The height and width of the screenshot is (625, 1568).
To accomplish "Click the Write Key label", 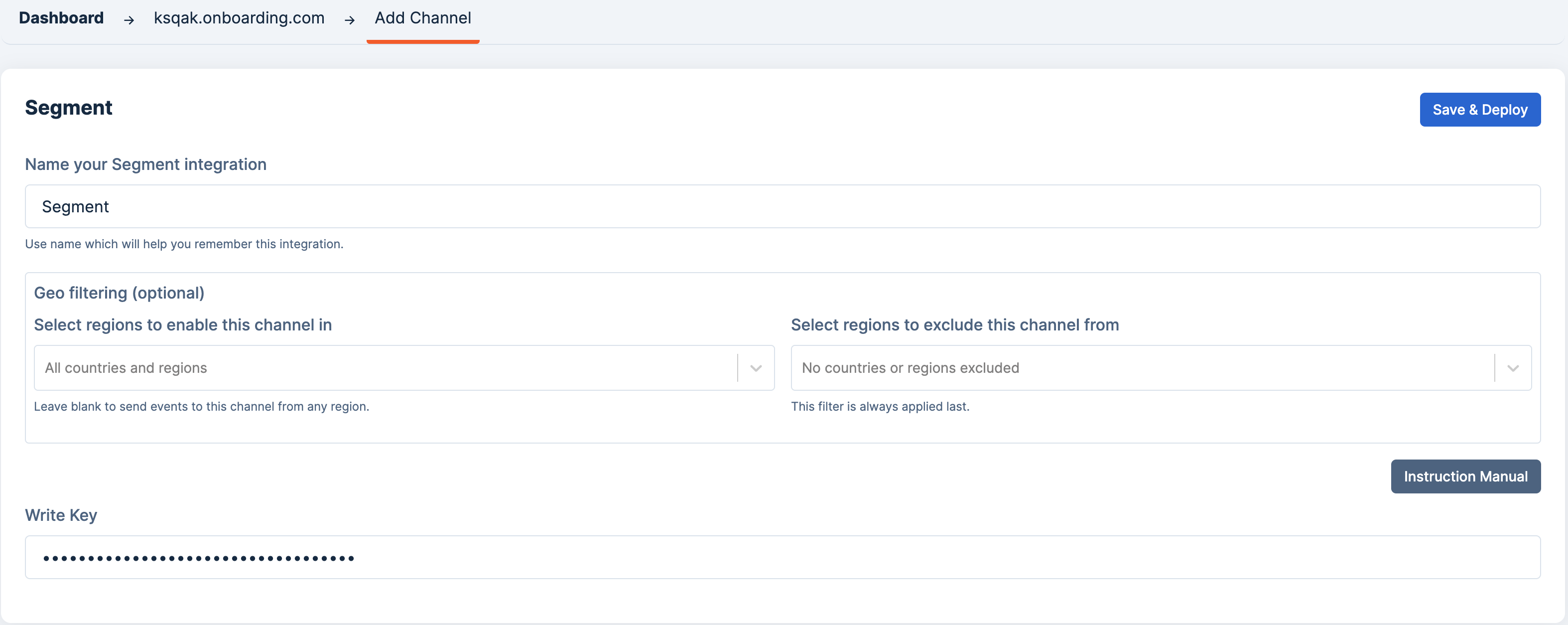I will 61,515.
